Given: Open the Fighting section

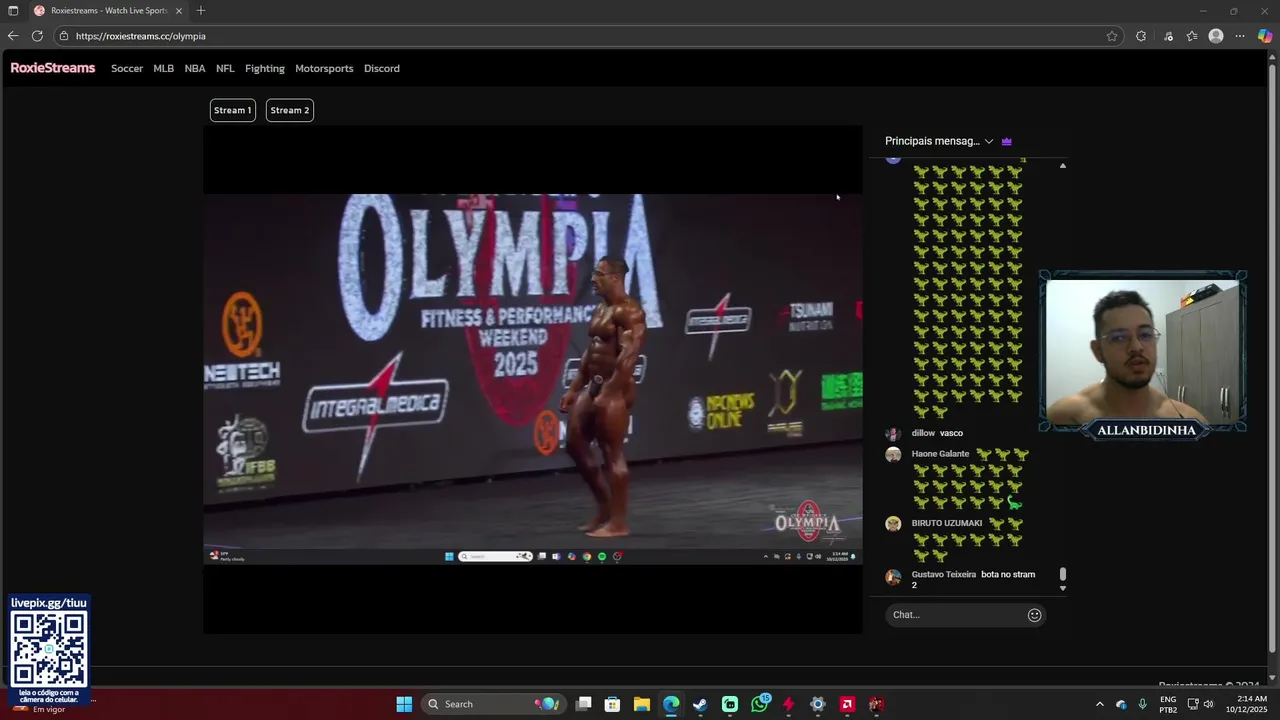Looking at the screenshot, I should click(x=265, y=68).
